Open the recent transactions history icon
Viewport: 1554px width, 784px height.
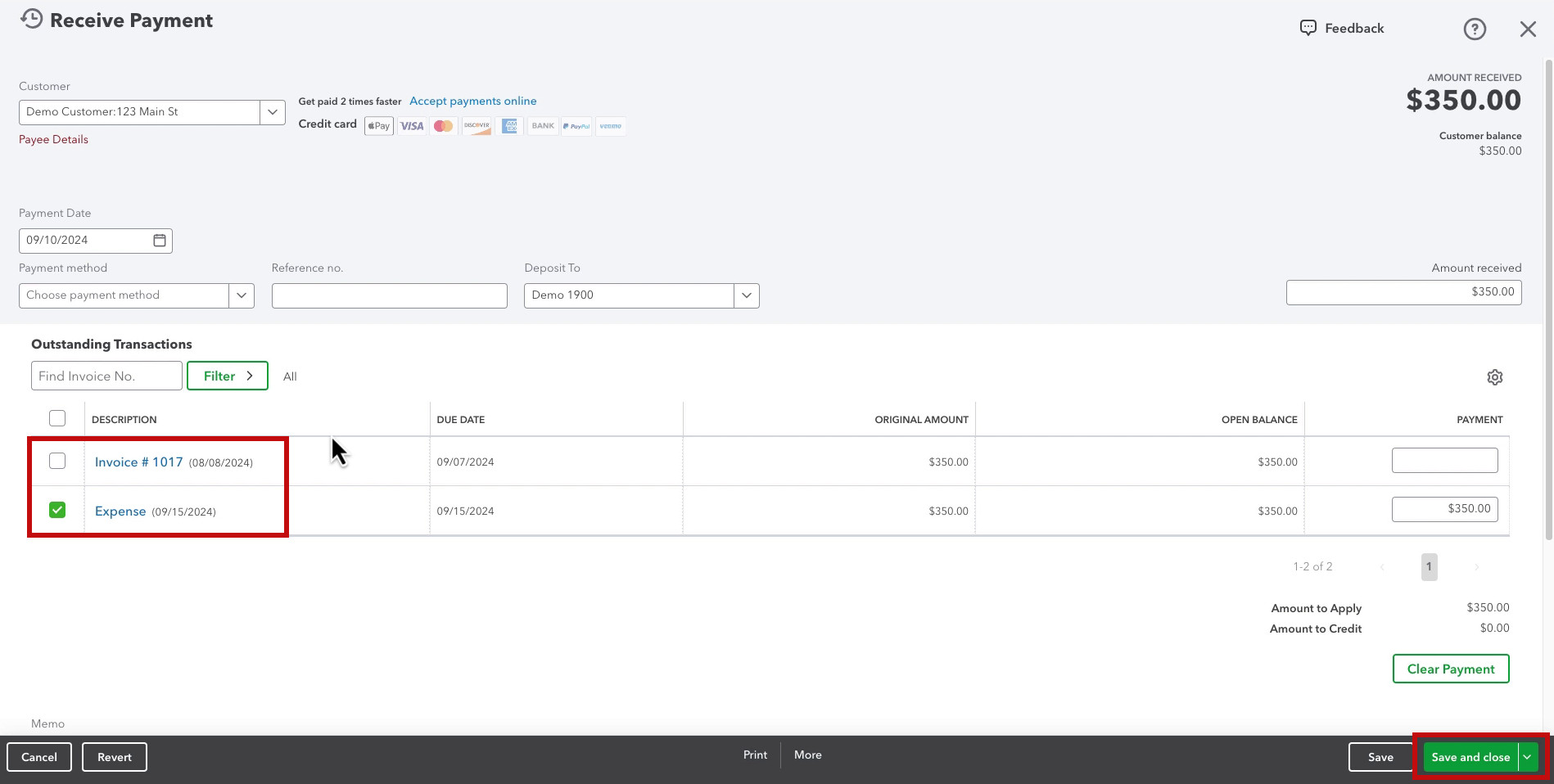click(31, 20)
